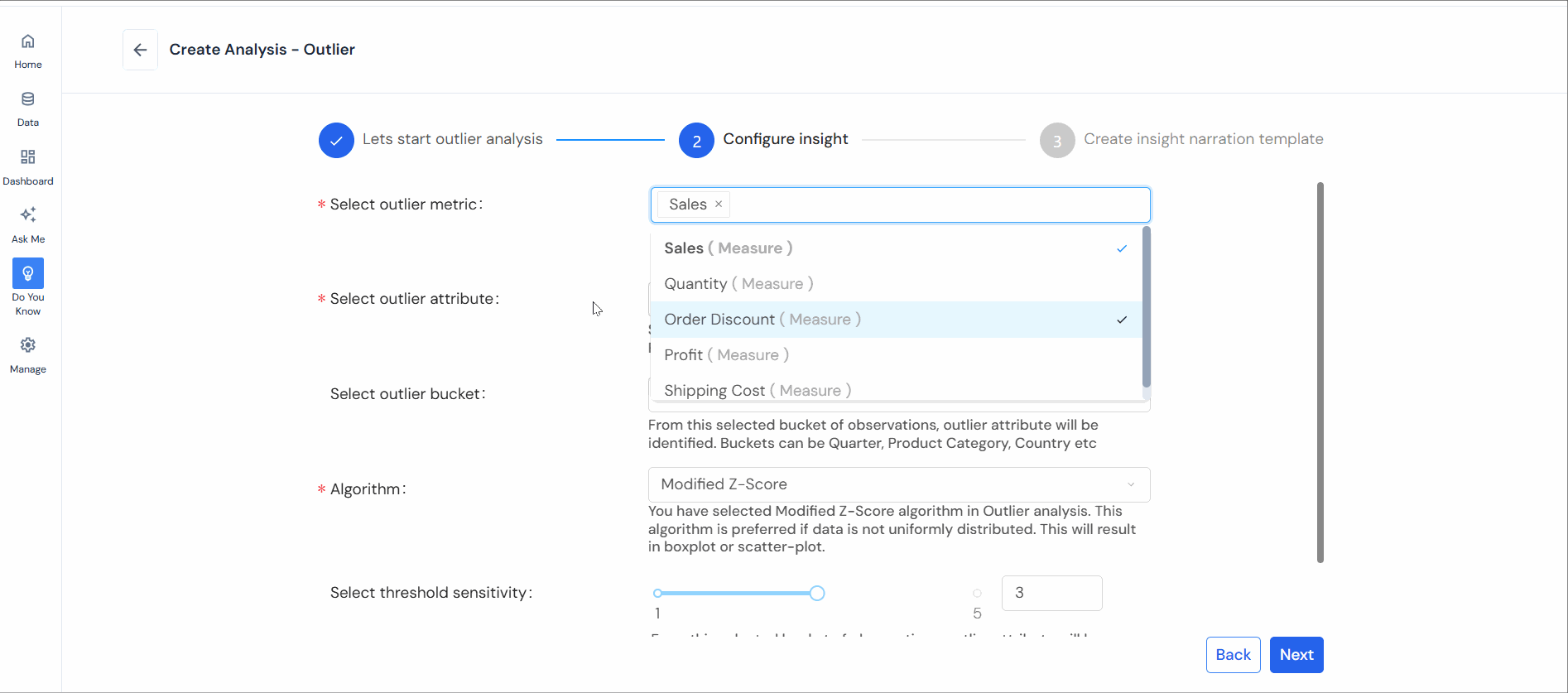Image resolution: width=1568 pixels, height=693 pixels.
Task: Click the completed step one checkmark circle
Action: point(336,141)
